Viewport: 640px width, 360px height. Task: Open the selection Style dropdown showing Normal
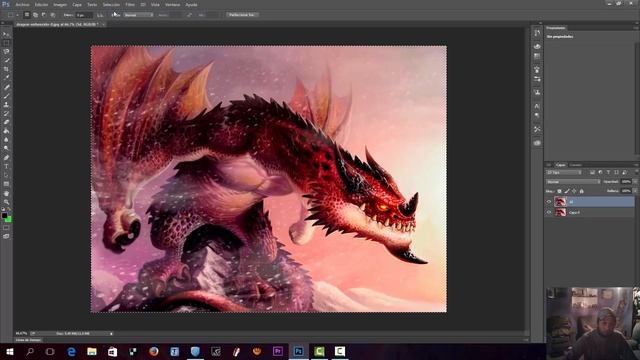(138, 15)
